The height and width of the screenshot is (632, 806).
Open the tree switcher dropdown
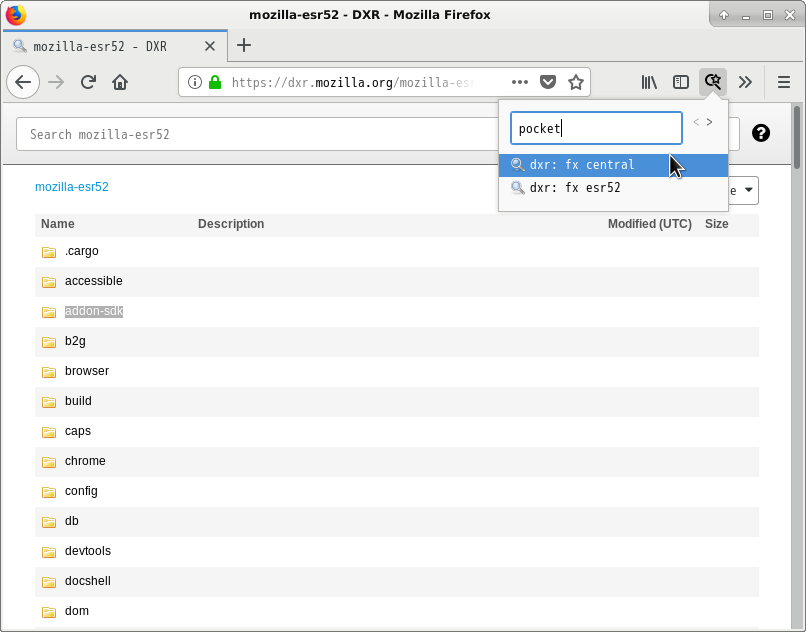click(x=743, y=190)
